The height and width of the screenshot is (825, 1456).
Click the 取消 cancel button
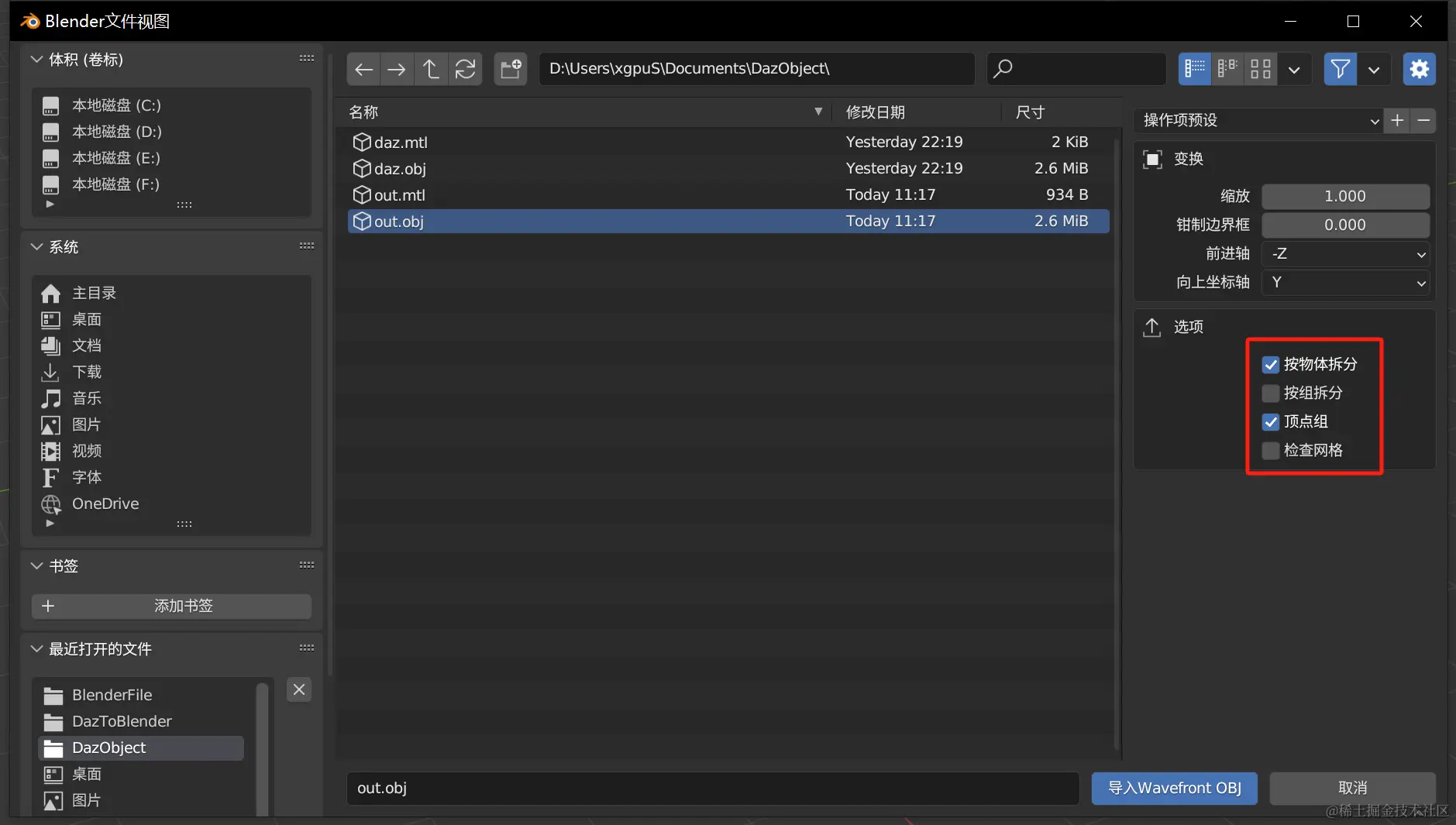[1352, 788]
